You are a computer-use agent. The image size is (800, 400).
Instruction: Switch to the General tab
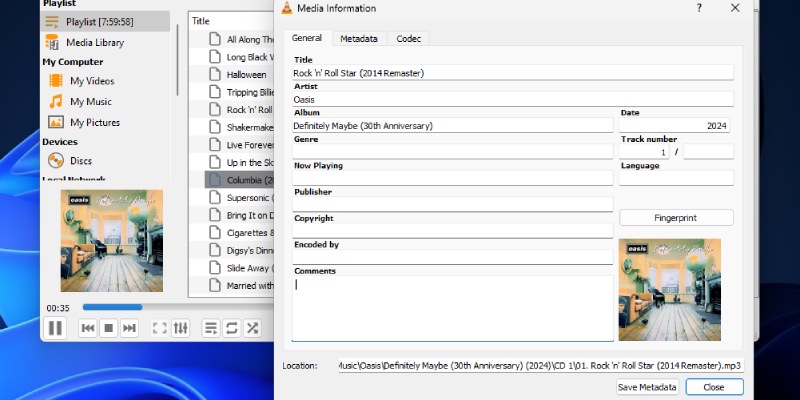[307, 38]
